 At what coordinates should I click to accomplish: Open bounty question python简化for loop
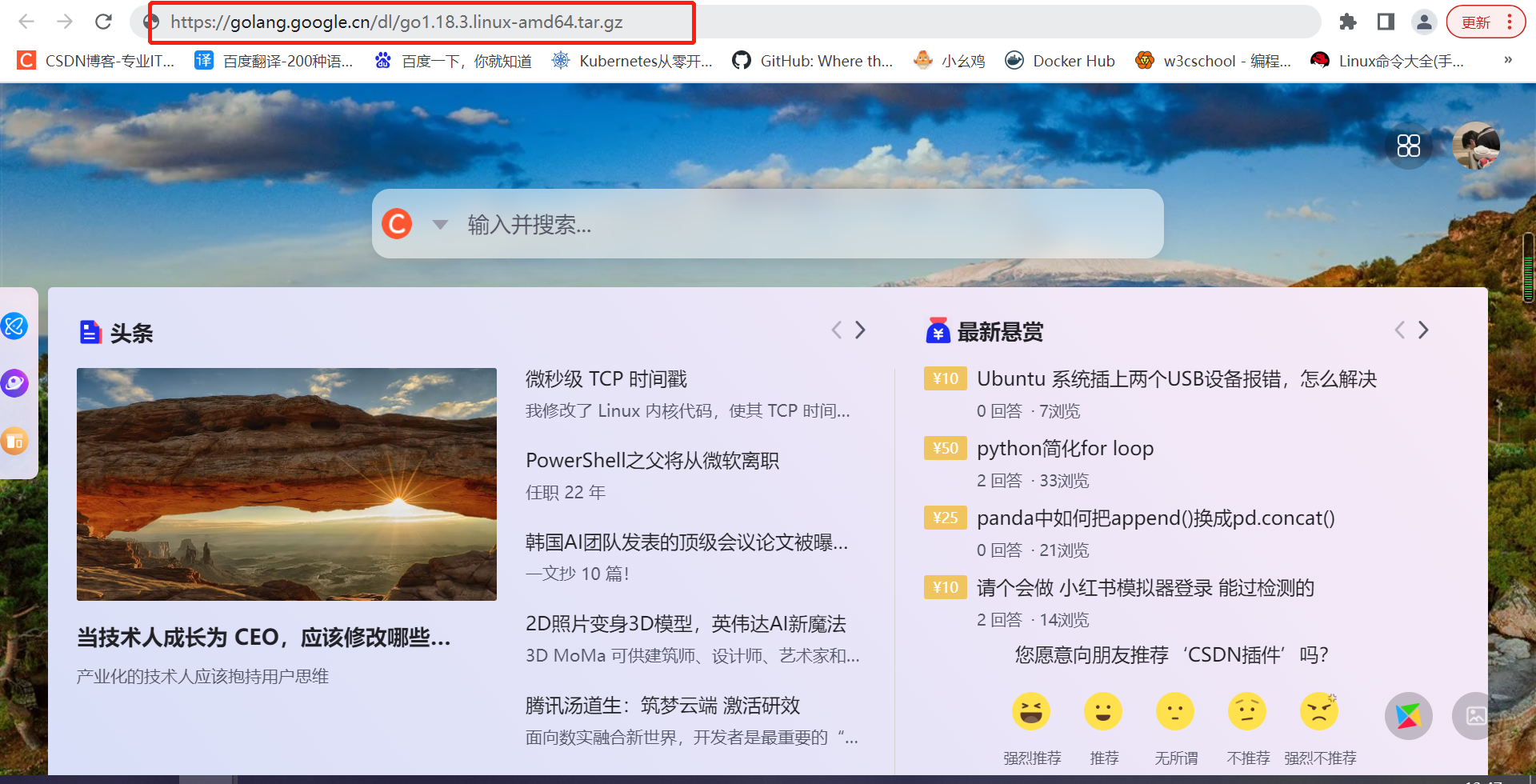click(x=1065, y=449)
